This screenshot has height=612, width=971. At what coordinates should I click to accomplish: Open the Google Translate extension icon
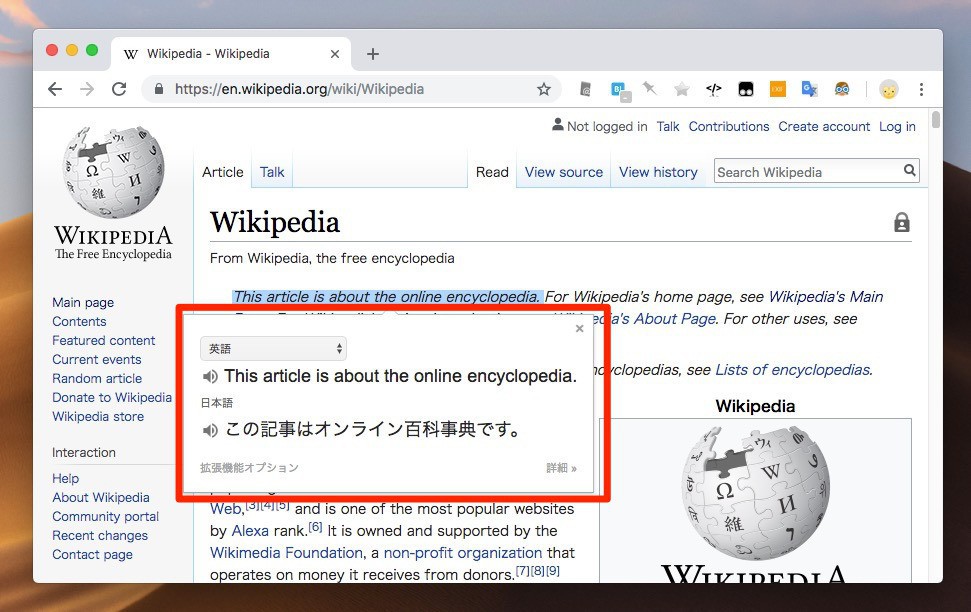(x=809, y=89)
